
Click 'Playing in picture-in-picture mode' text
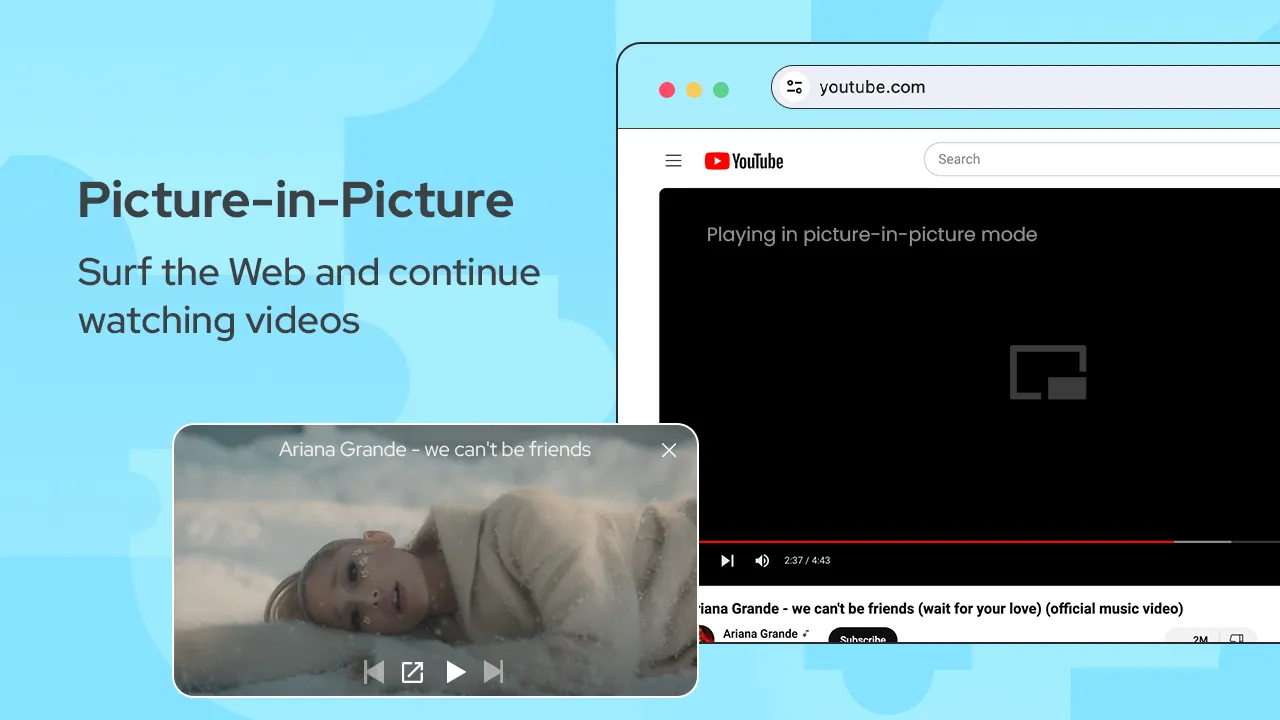[872, 235]
